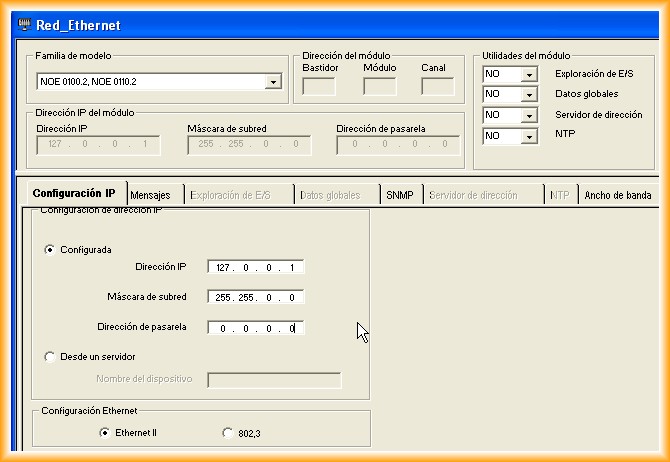Screen dimensions: 670x462
Task: Choose Ethernet II frame type
Action: (x=104, y=432)
